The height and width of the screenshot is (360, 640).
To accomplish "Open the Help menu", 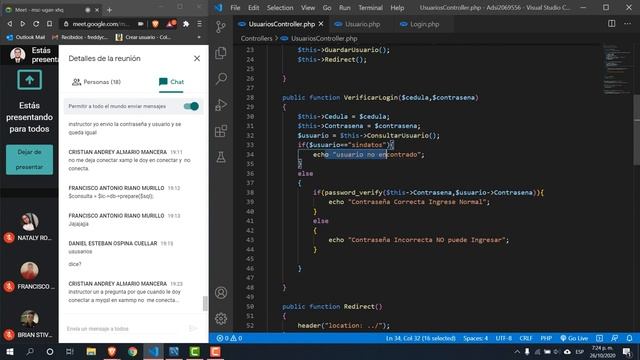I will 397,8.
